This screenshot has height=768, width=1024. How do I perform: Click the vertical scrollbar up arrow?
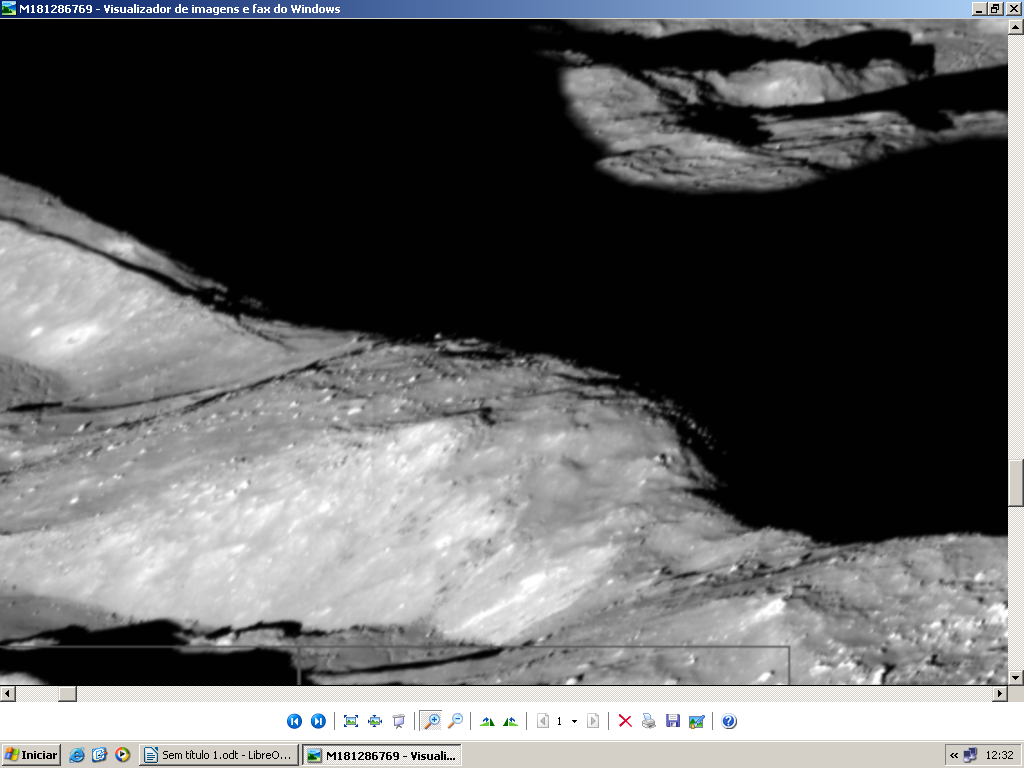pyautogui.click(x=1016, y=27)
